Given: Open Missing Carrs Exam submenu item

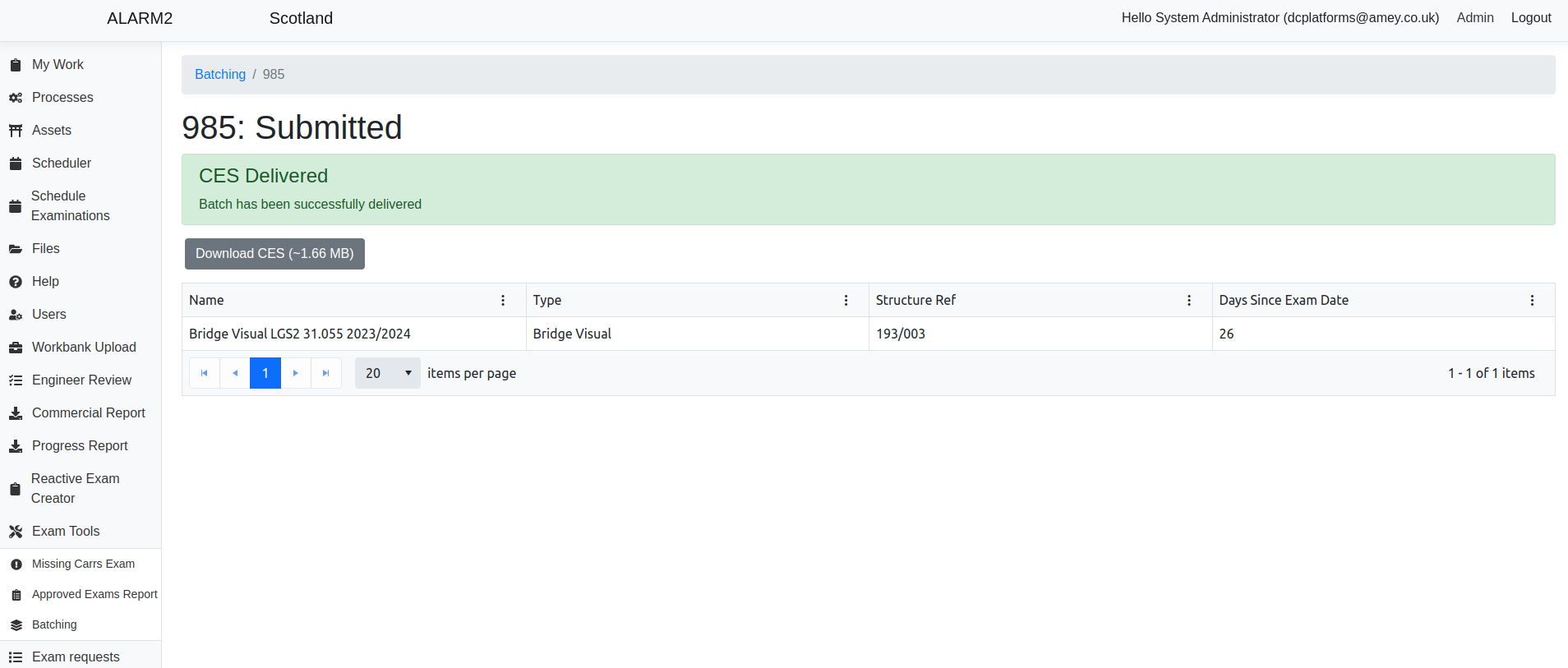Looking at the screenshot, I should (83, 564).
